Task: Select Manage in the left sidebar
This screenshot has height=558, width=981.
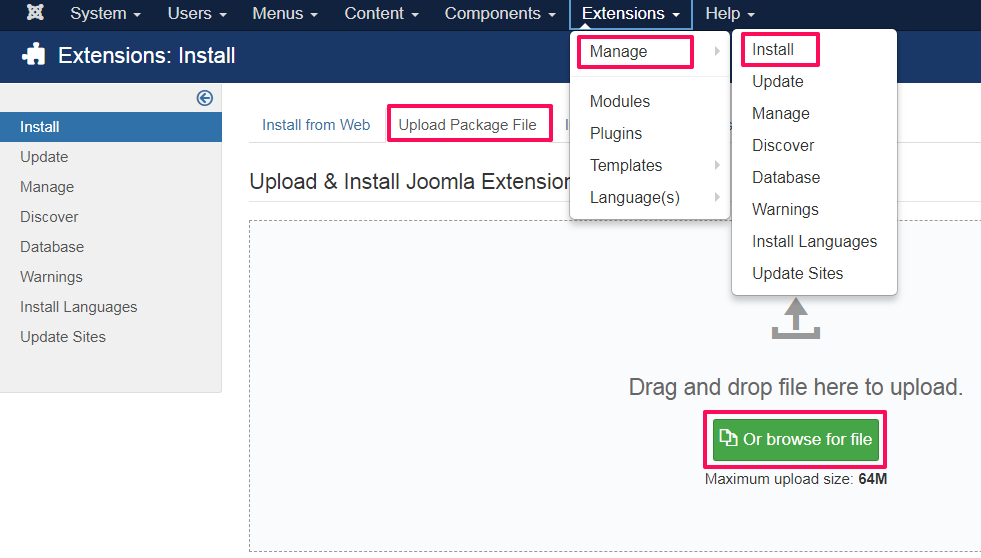Action: tap(111, 187)
